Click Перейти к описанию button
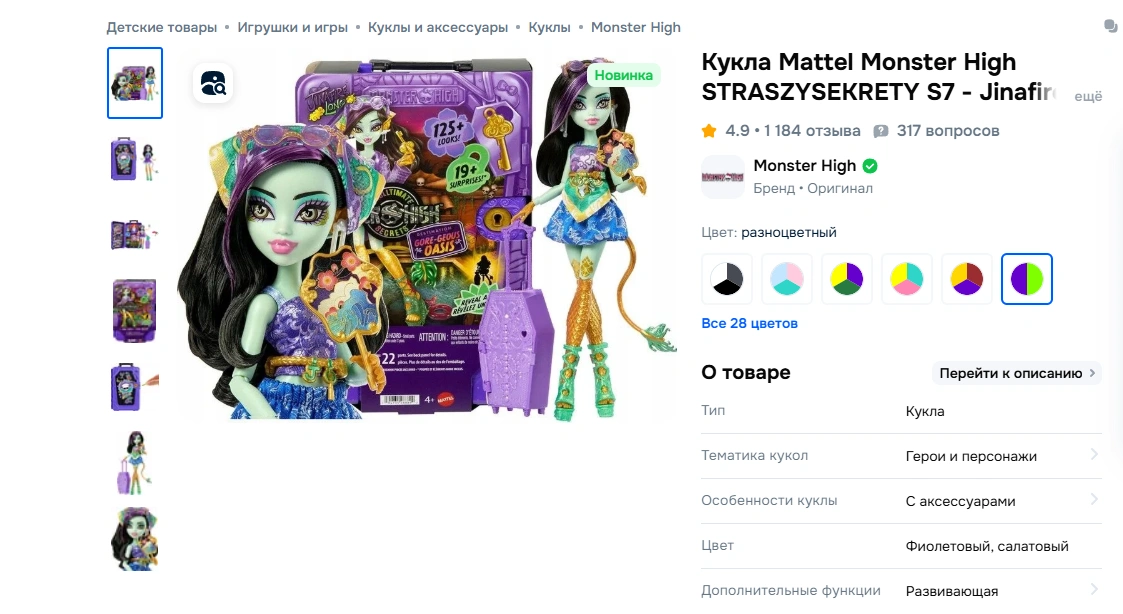This screenshot has height=614, width=1123. coord(1017,373)
